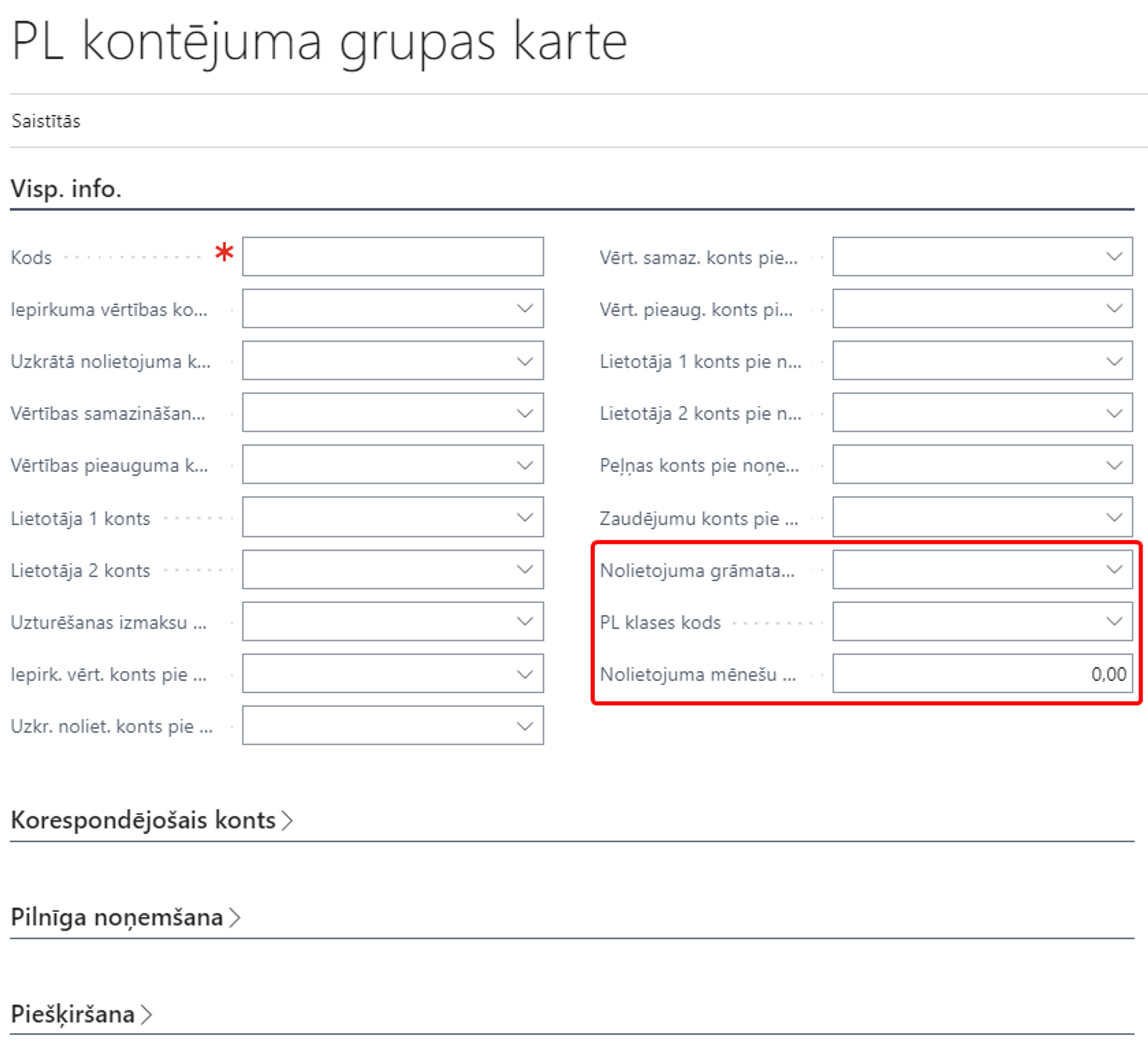Open Vērtības pieauguma konts dropdown

[x=525, y=465]
